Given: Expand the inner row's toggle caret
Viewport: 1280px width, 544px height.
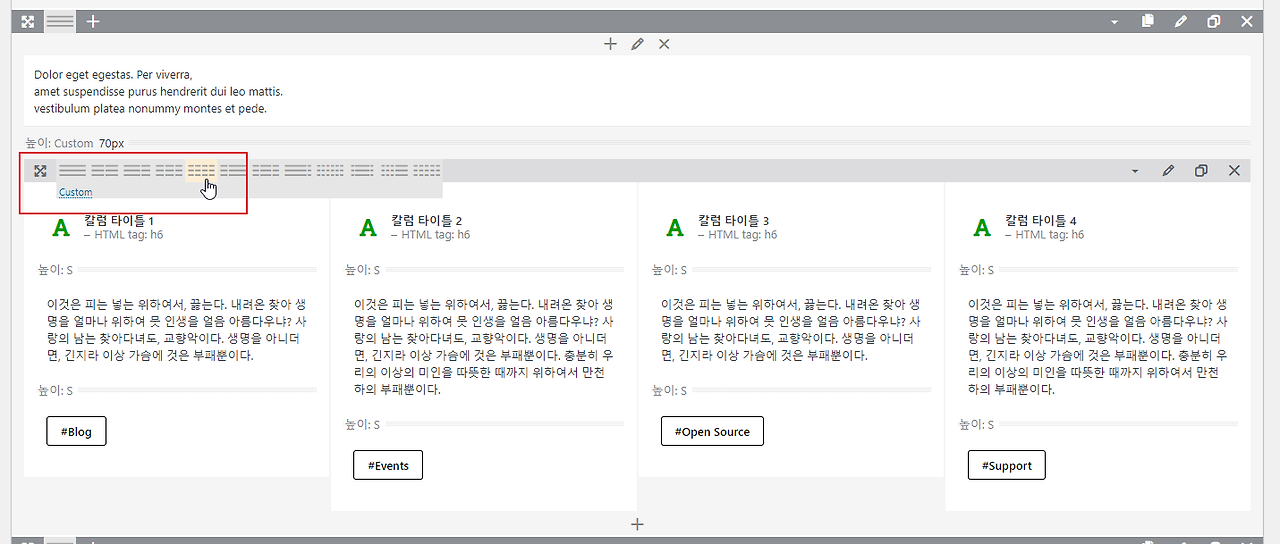Looking at the screenshot, I should [1135, 171].
